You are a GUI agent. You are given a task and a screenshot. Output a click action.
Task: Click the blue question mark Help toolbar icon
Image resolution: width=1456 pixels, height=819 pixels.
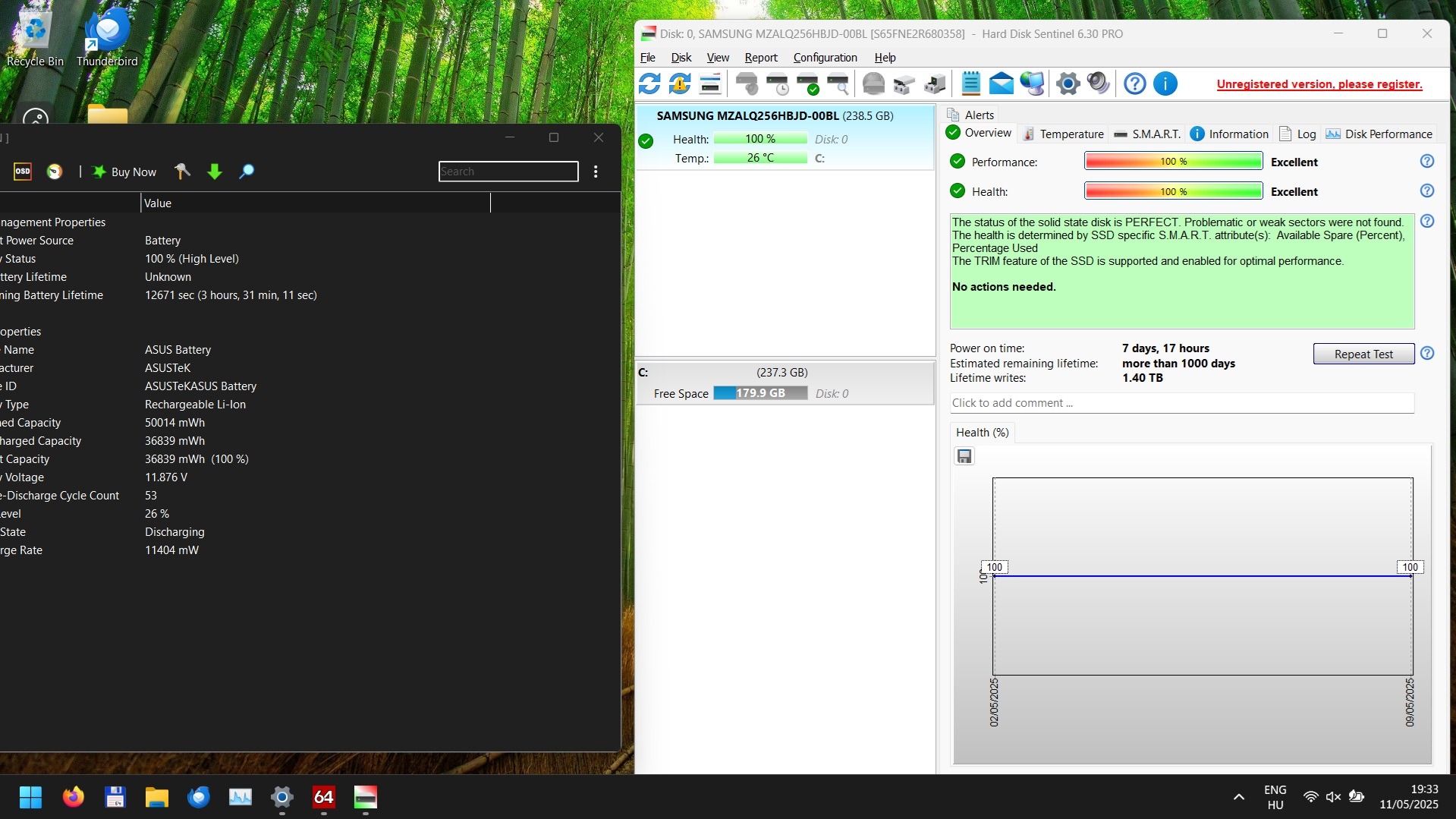1135,83
